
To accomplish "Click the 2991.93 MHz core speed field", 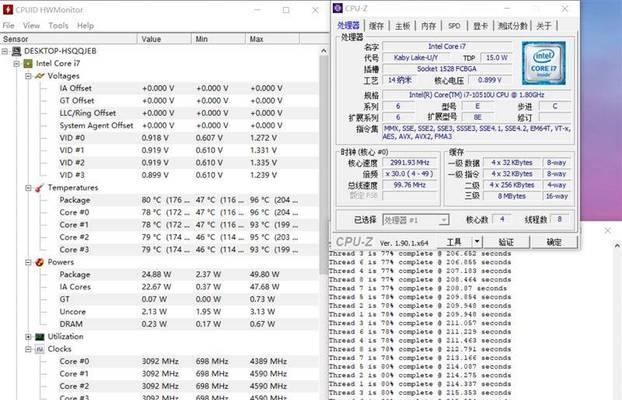I will 410,163.
